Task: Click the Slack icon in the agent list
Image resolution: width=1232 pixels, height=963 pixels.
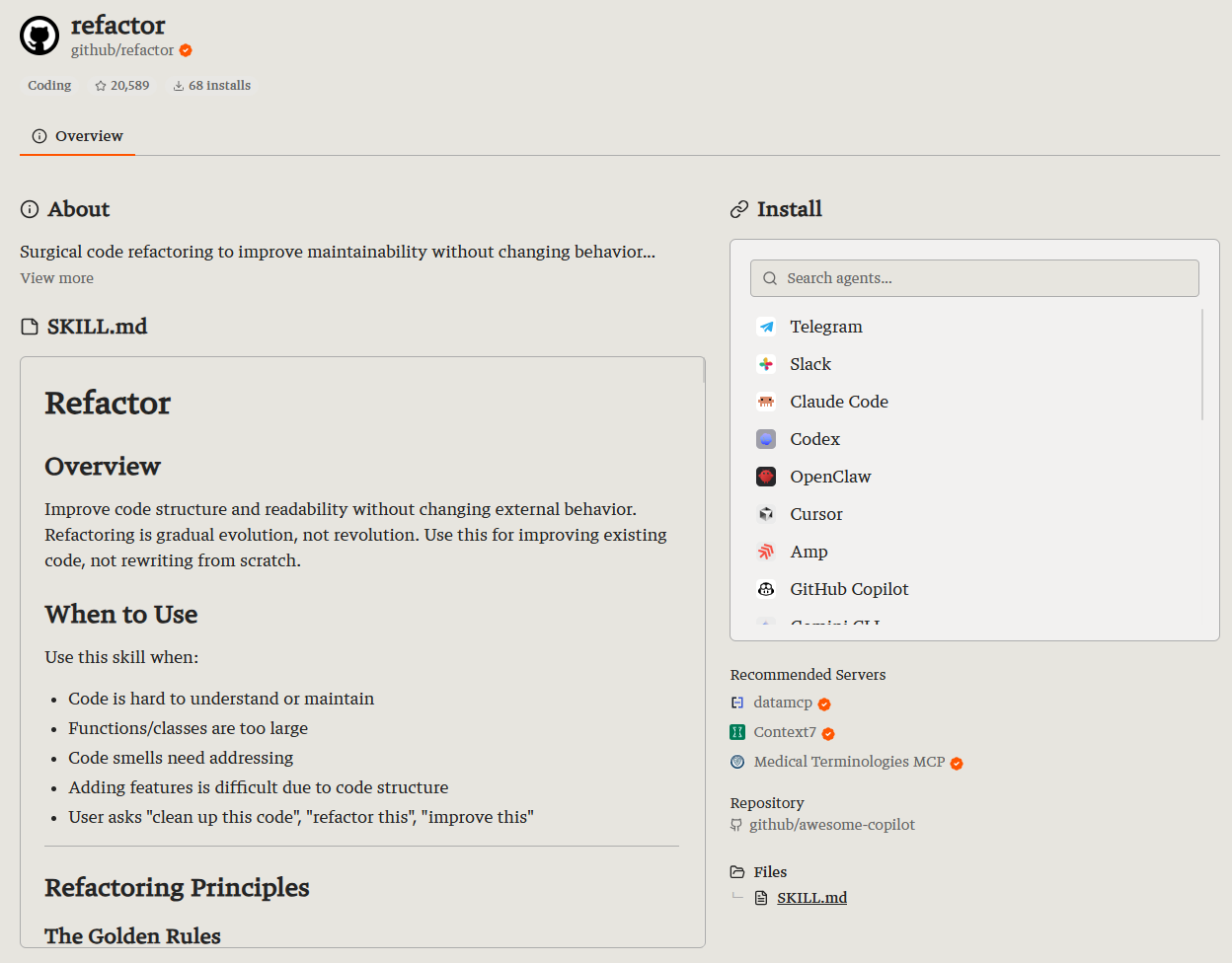Action: pyautogui.click(x=766, y=364)
